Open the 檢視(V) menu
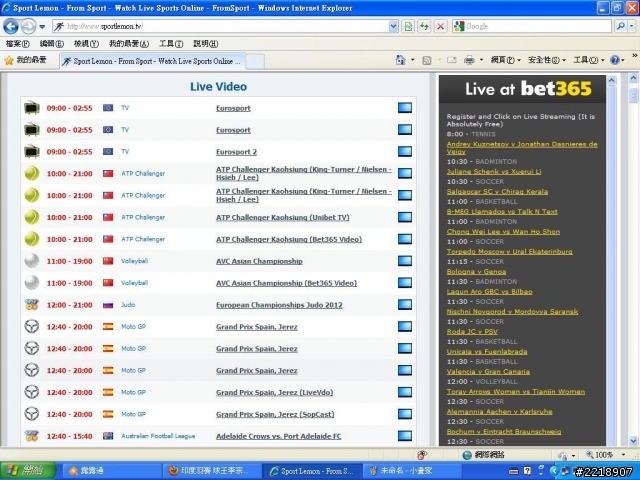This screenshot has width=640, height=480. [x=86, y=44]
